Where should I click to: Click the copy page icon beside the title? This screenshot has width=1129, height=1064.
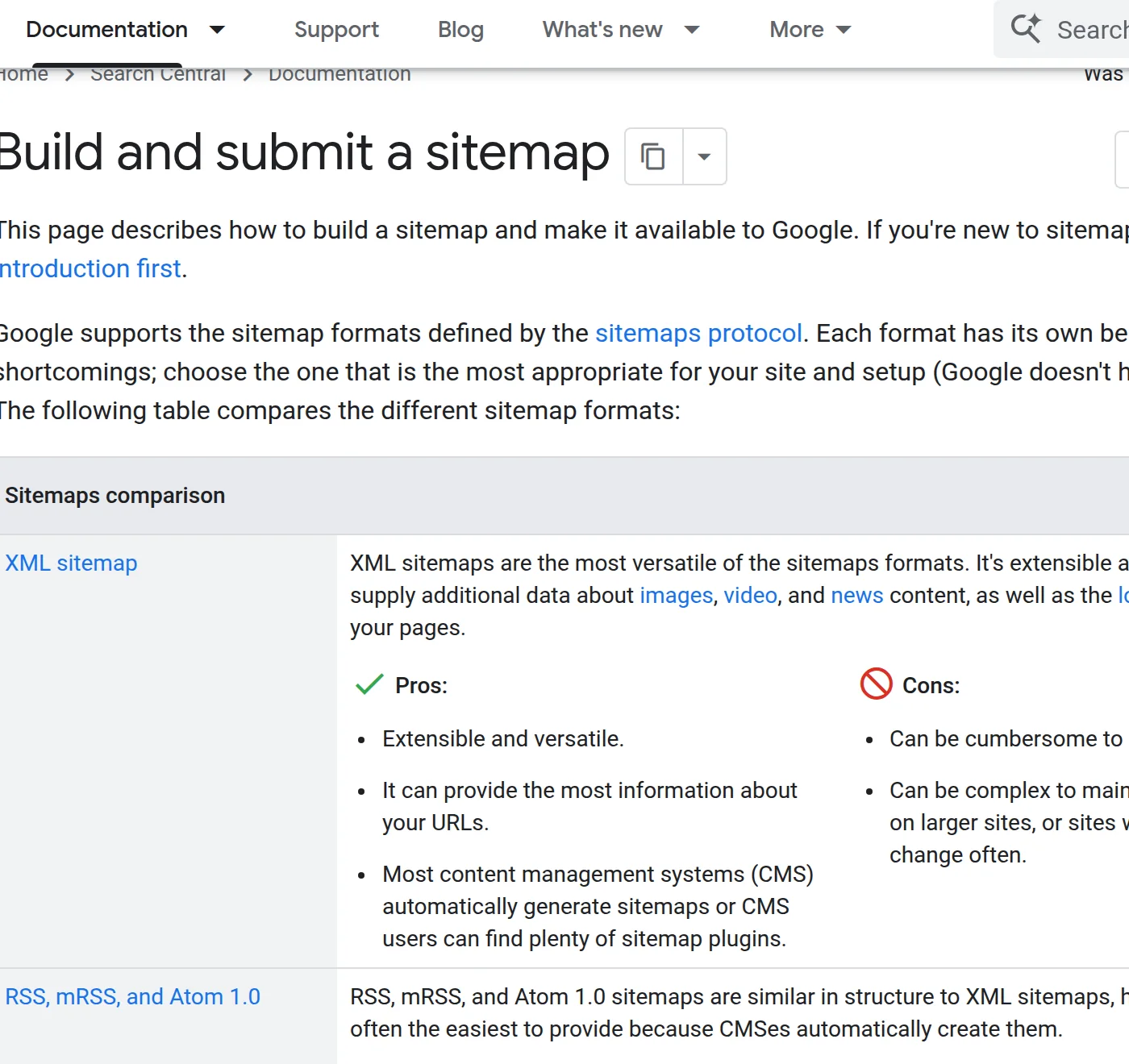[x=653, y=156]
